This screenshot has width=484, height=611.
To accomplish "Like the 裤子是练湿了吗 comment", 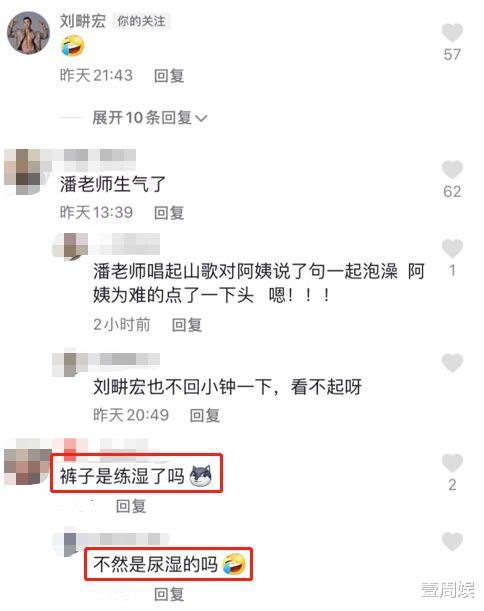I will click(452, 463).
